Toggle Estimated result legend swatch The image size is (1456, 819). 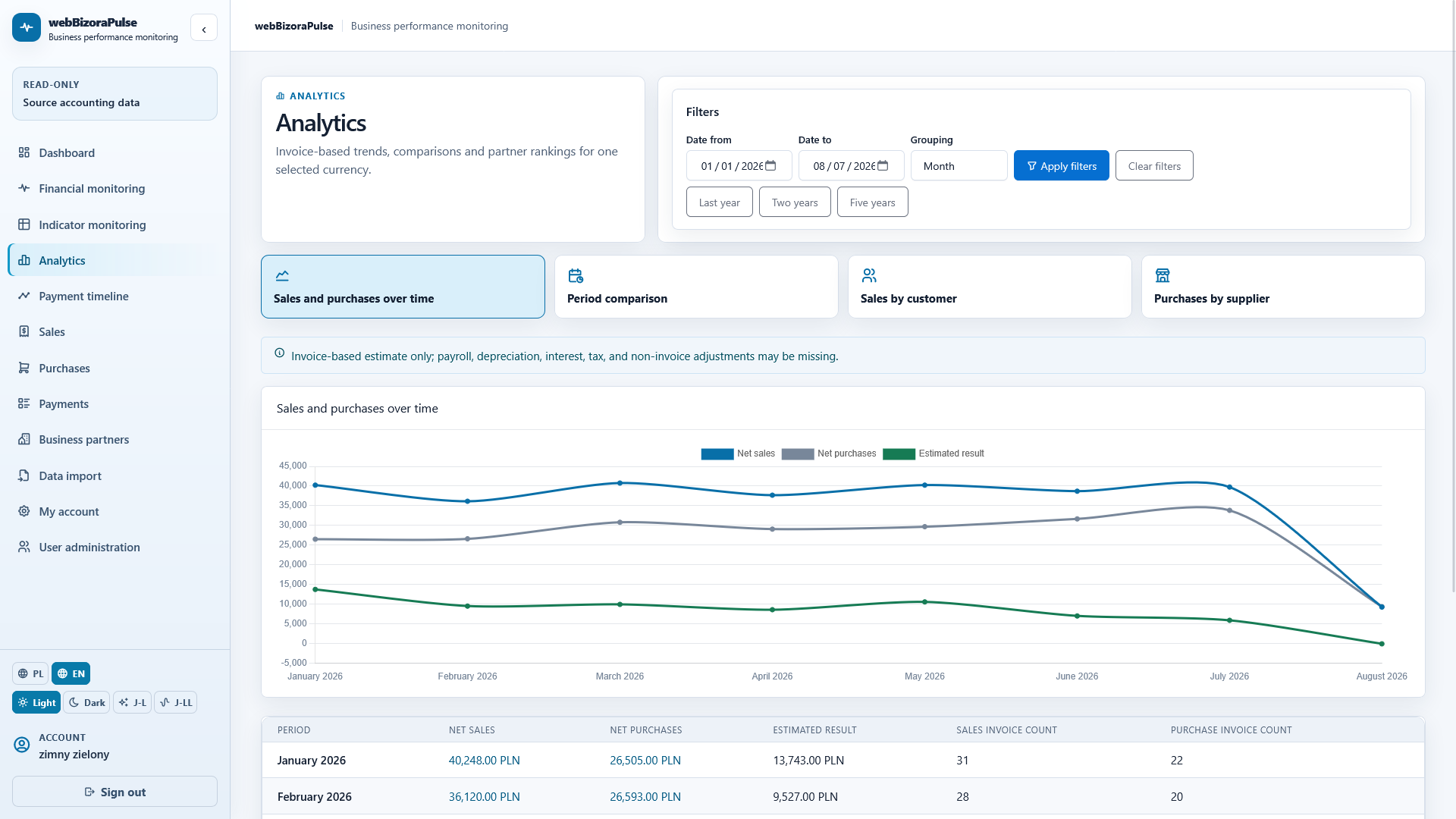pos(899,453)
